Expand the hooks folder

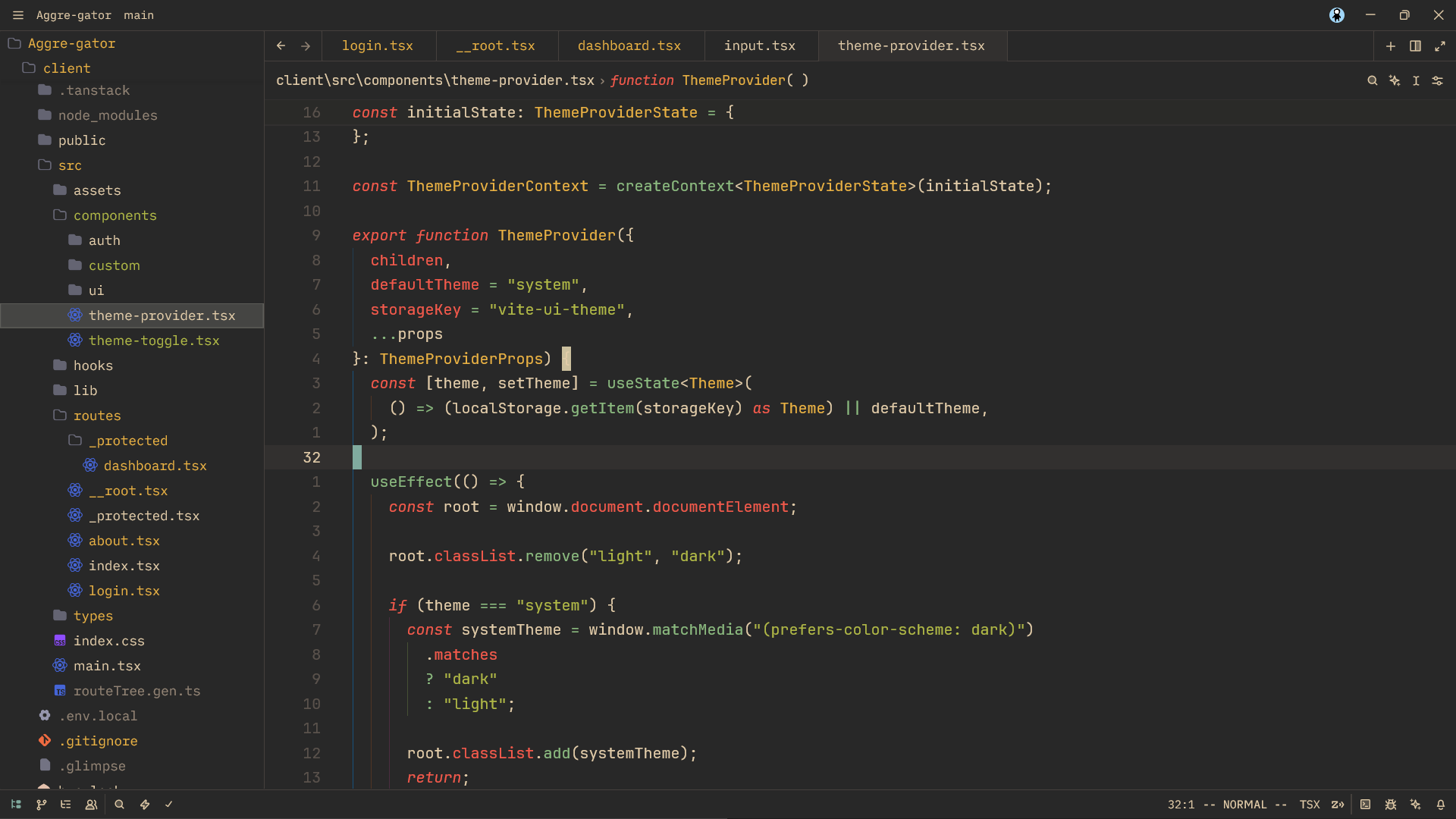coord(132,366)
